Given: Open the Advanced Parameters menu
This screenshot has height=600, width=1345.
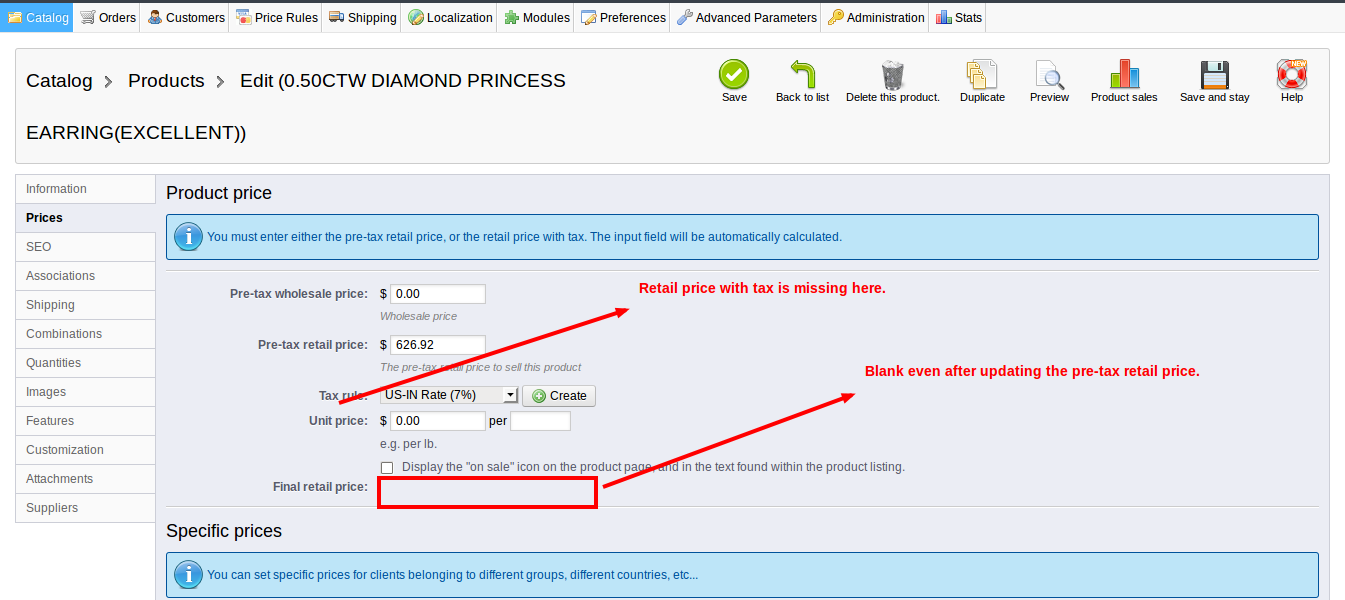Looking at the screenshot, I should point(746,17).
